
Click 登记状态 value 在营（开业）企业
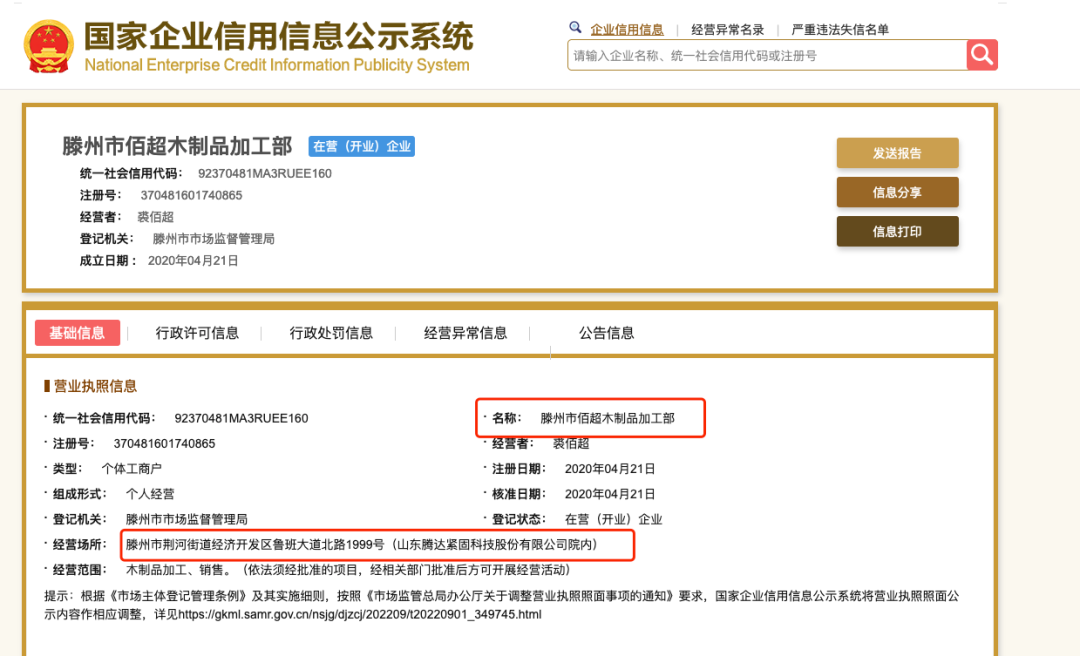pos(613,519)
